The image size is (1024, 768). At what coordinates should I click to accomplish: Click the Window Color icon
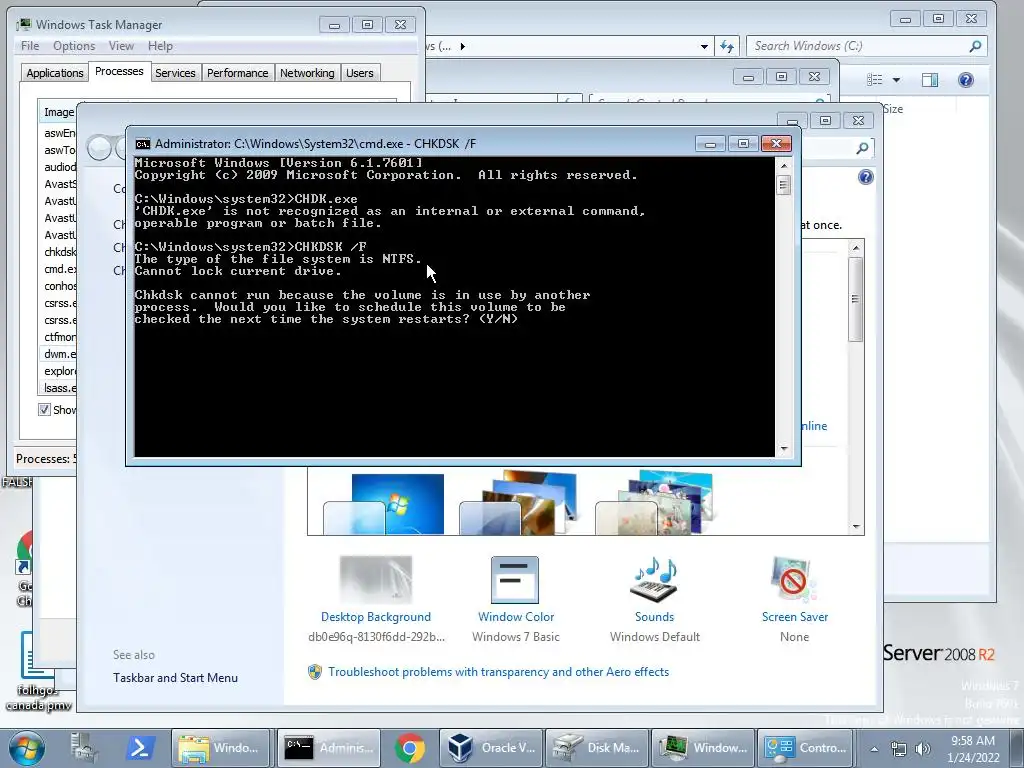pyautogui.click(x=515, y=579)
